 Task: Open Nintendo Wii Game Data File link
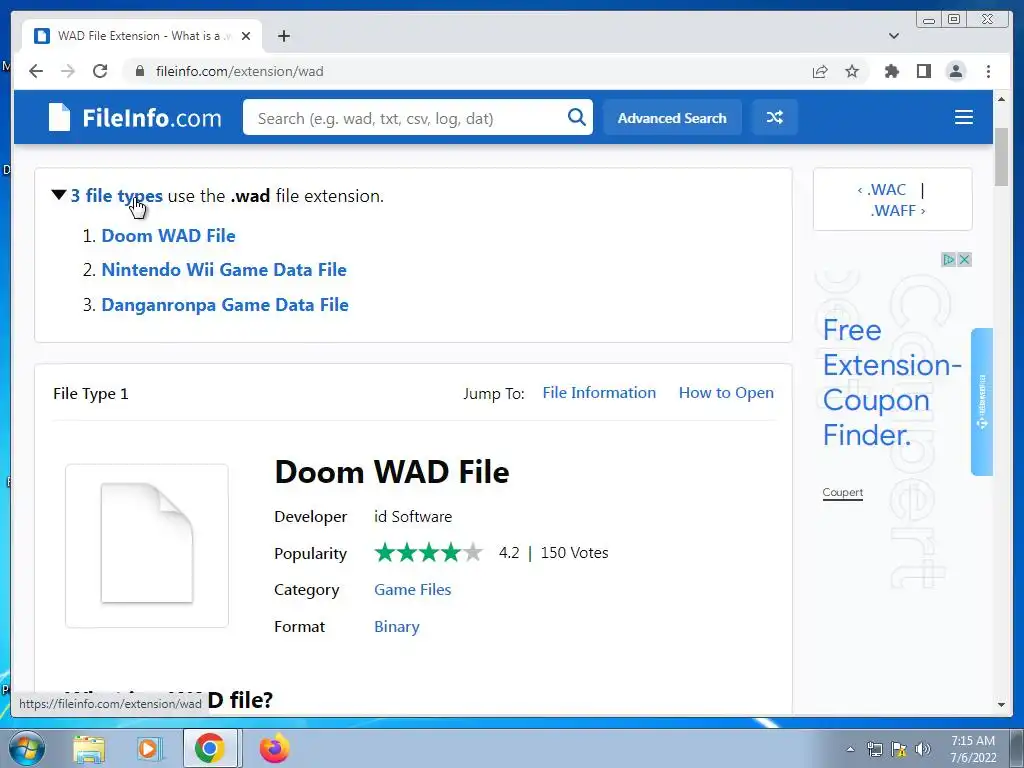[x=224, y=270]
